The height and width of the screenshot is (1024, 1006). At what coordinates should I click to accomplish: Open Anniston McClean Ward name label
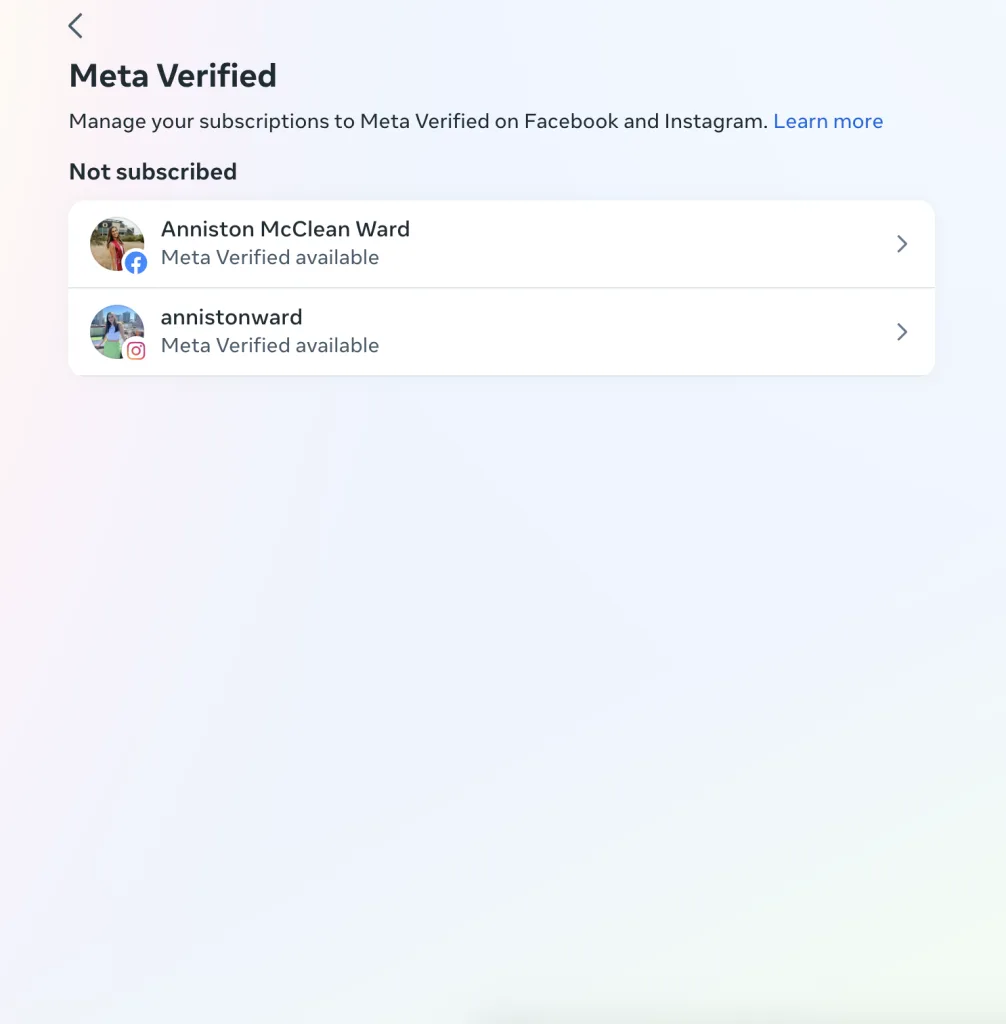pyautogui.click(x=285, y=229)
